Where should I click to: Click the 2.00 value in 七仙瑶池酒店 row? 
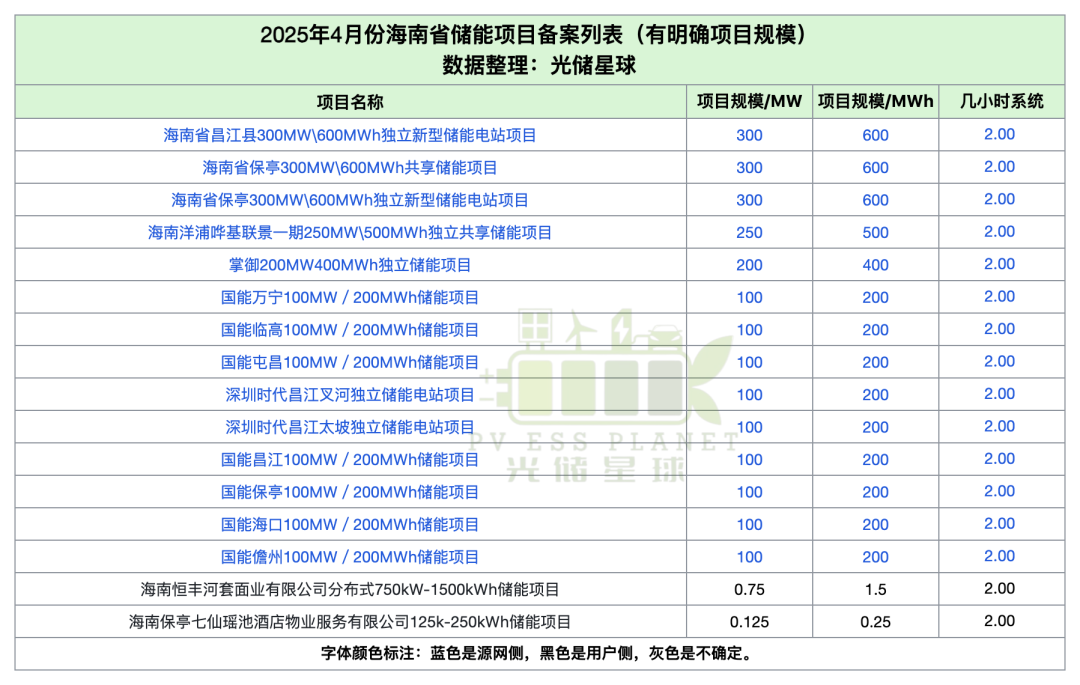[x=999, y=621]
